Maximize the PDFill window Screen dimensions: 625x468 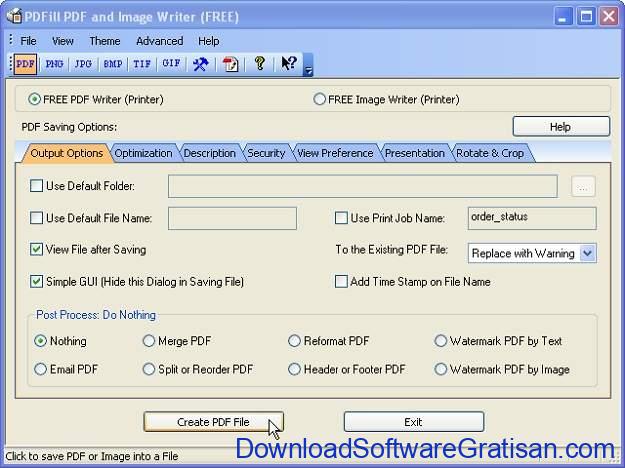586,17
